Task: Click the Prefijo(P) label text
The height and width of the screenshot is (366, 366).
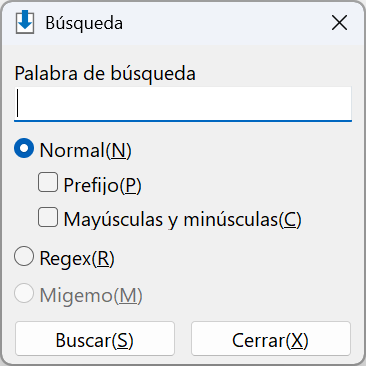Action: click(102, 185)
